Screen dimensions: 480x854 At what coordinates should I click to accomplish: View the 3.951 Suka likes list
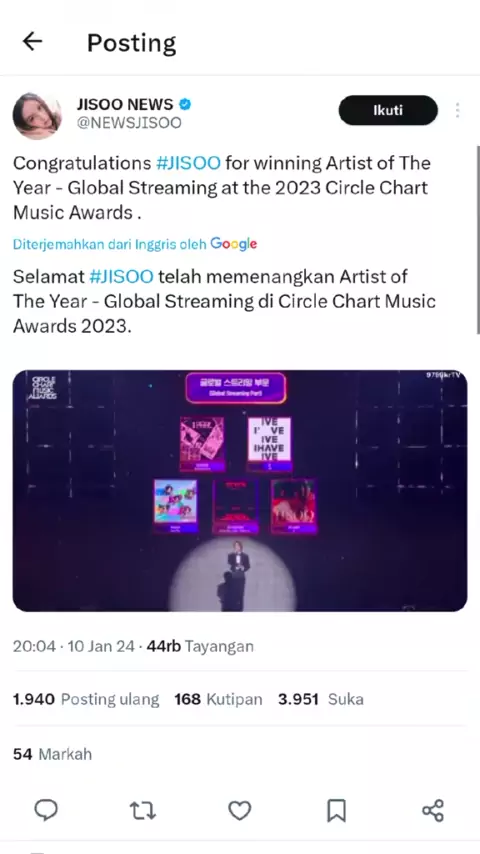(320, 699)
